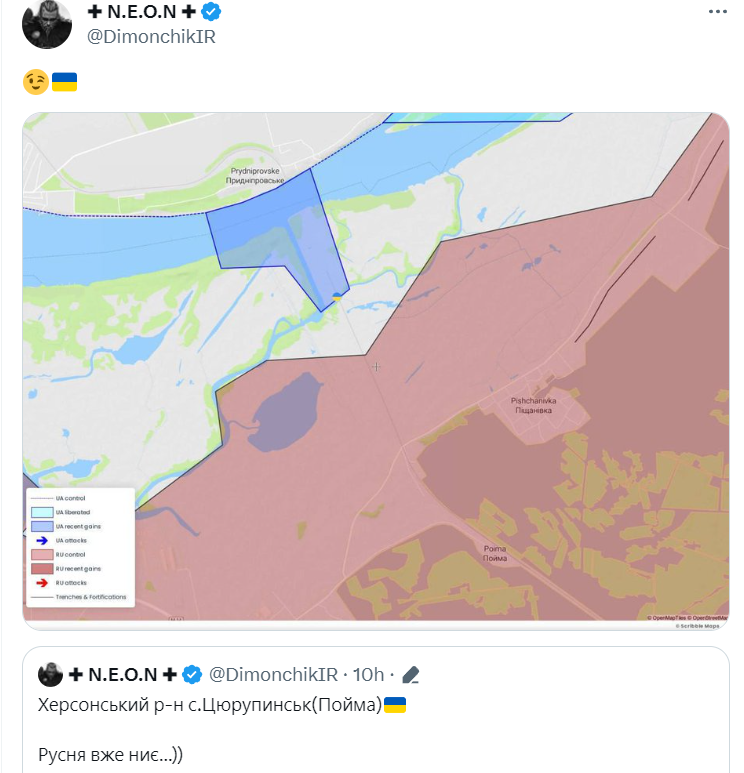Image resolution: width=744 pixels, height=773 pixels.
Task: Click the small avatar in quoted tweet
Action: (50, 674)
